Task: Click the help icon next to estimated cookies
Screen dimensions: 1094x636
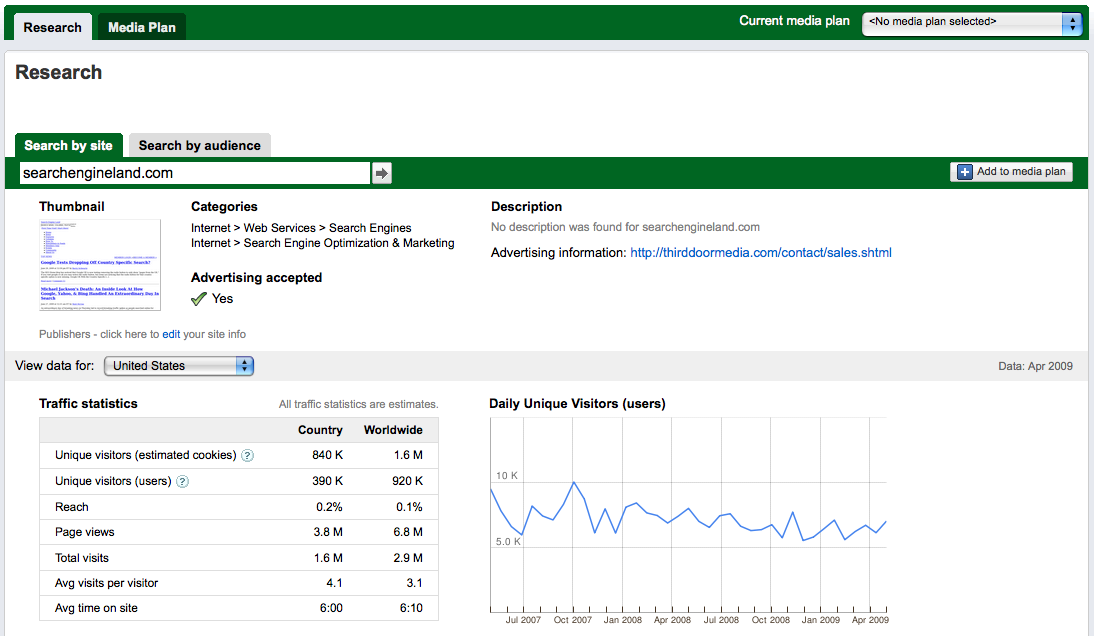Action: (247, 456)
